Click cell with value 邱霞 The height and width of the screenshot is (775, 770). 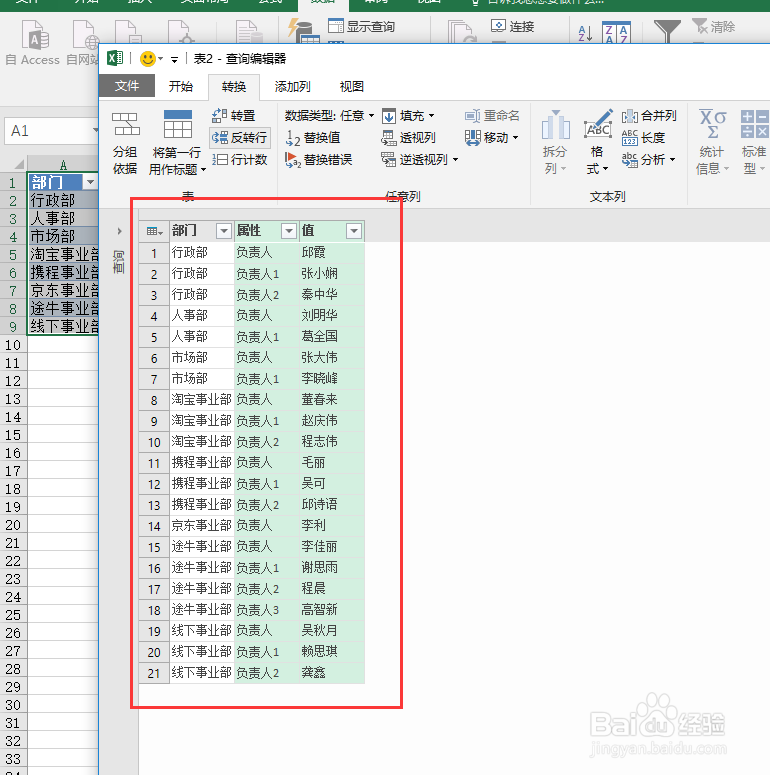(x=332, y=253)
